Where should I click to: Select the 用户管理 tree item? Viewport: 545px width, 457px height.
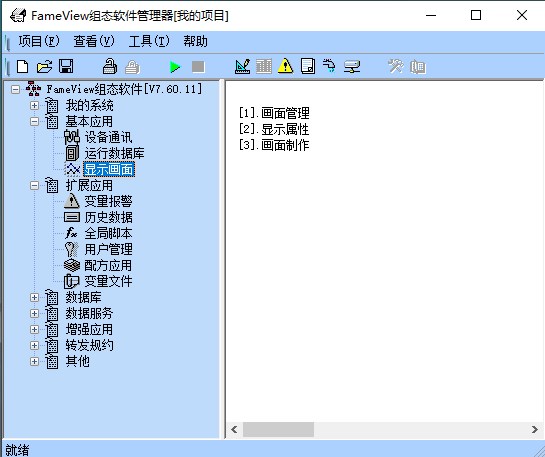click(108, 249)
